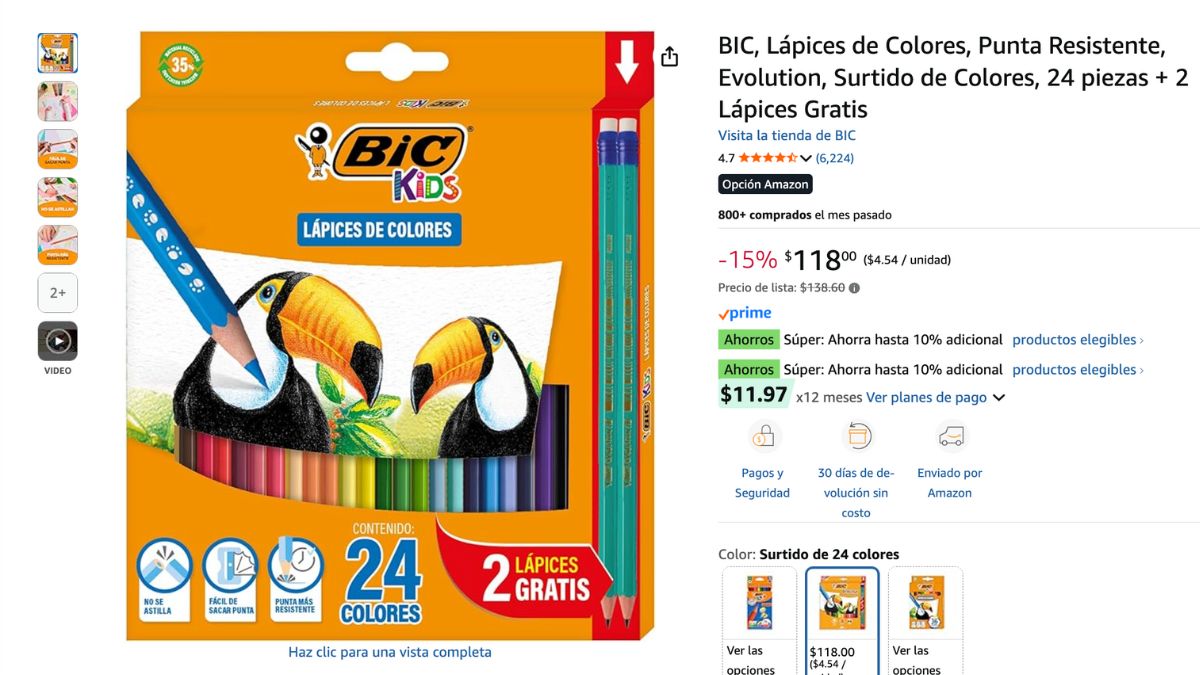Click the Prime logo badge

[745, 314]
